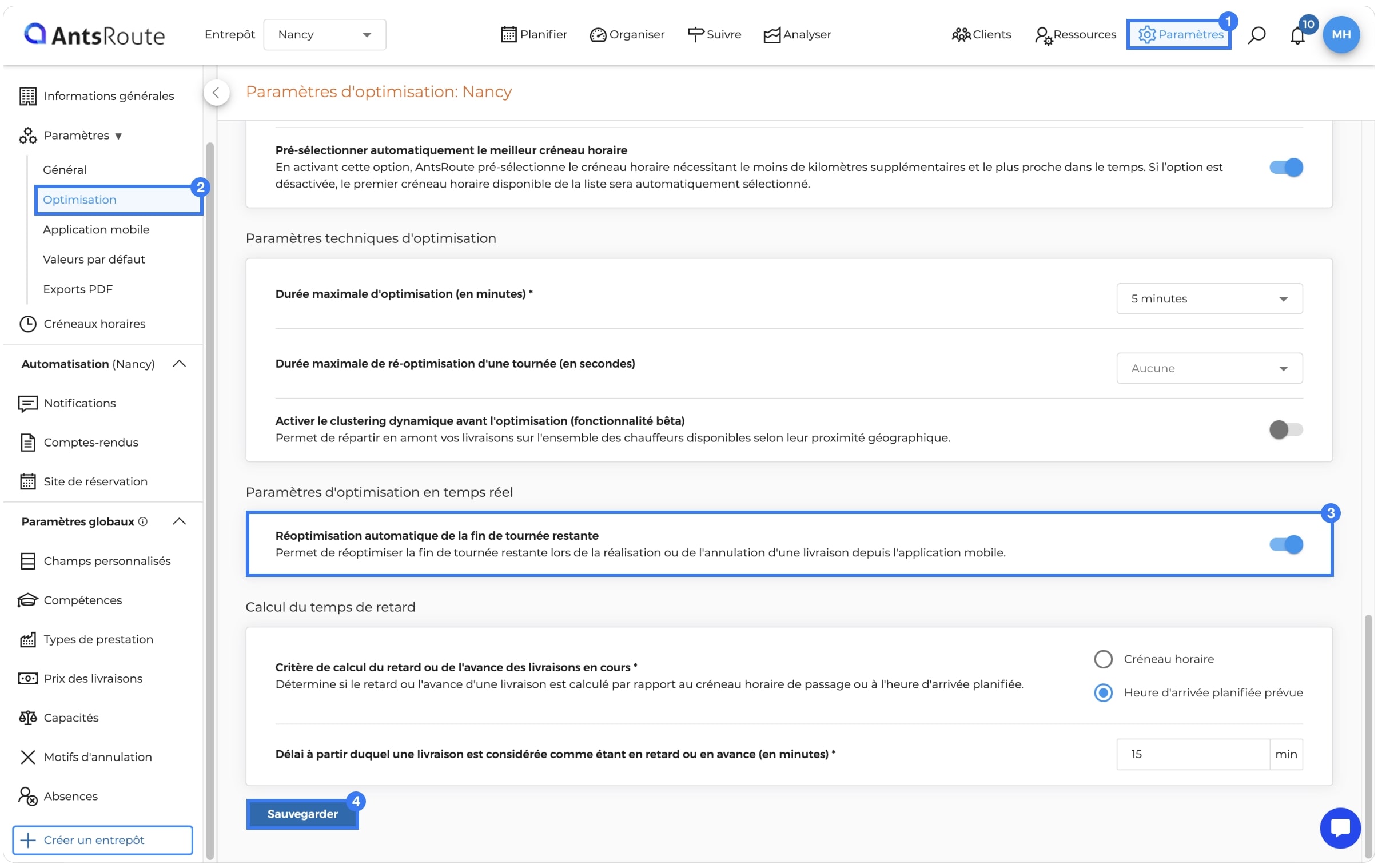This screenshot has width=1378, height=868.
Task: Open the Paramètres tab in top navigation
Action: tap(1179, 35)
